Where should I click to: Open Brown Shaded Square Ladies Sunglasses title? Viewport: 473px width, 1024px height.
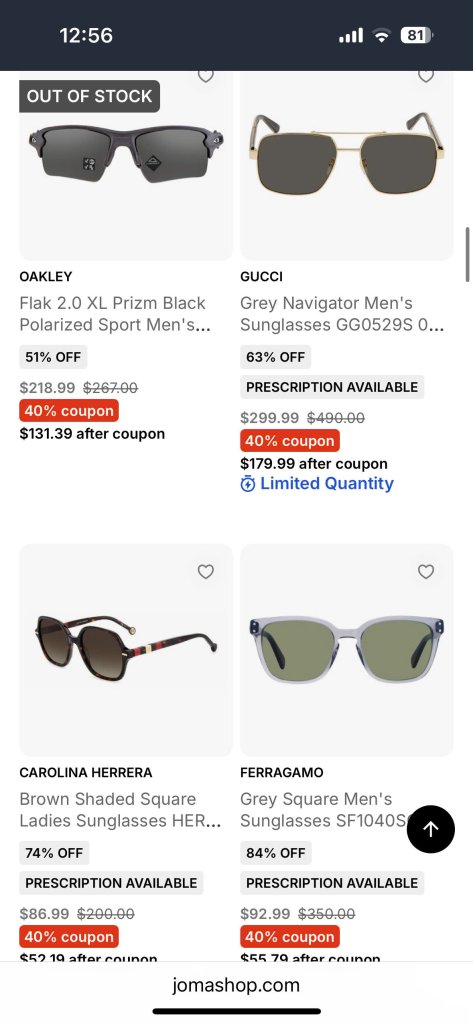click(x=120, y=810)
